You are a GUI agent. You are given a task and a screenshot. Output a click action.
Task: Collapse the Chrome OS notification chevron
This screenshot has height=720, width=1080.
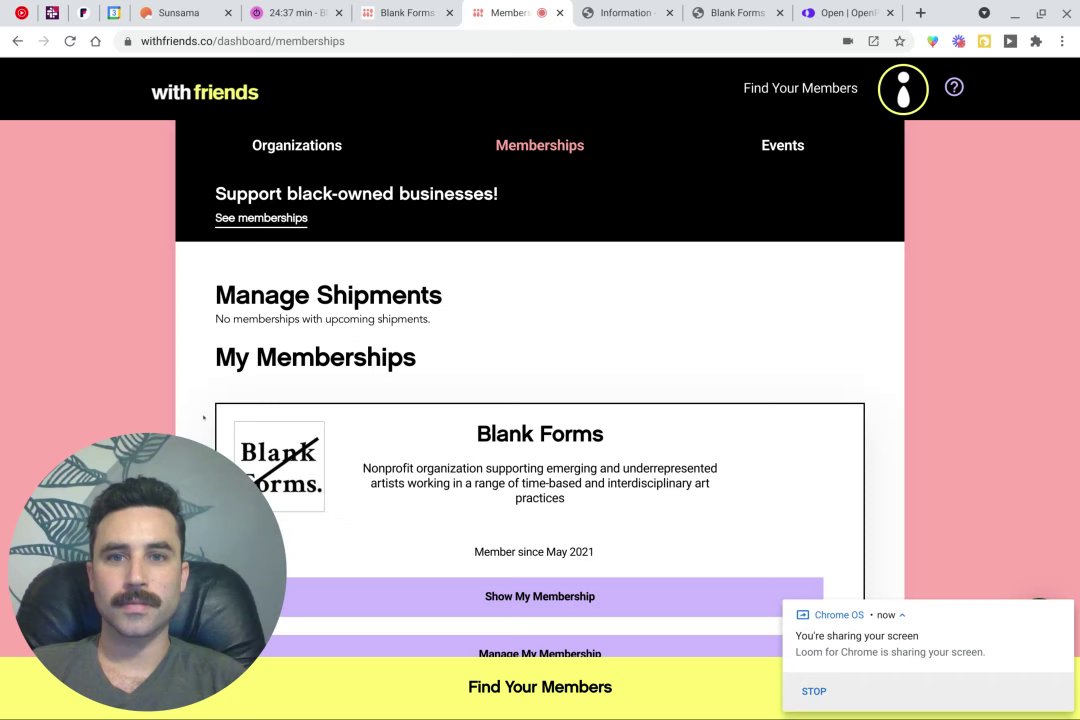point(902,615)
